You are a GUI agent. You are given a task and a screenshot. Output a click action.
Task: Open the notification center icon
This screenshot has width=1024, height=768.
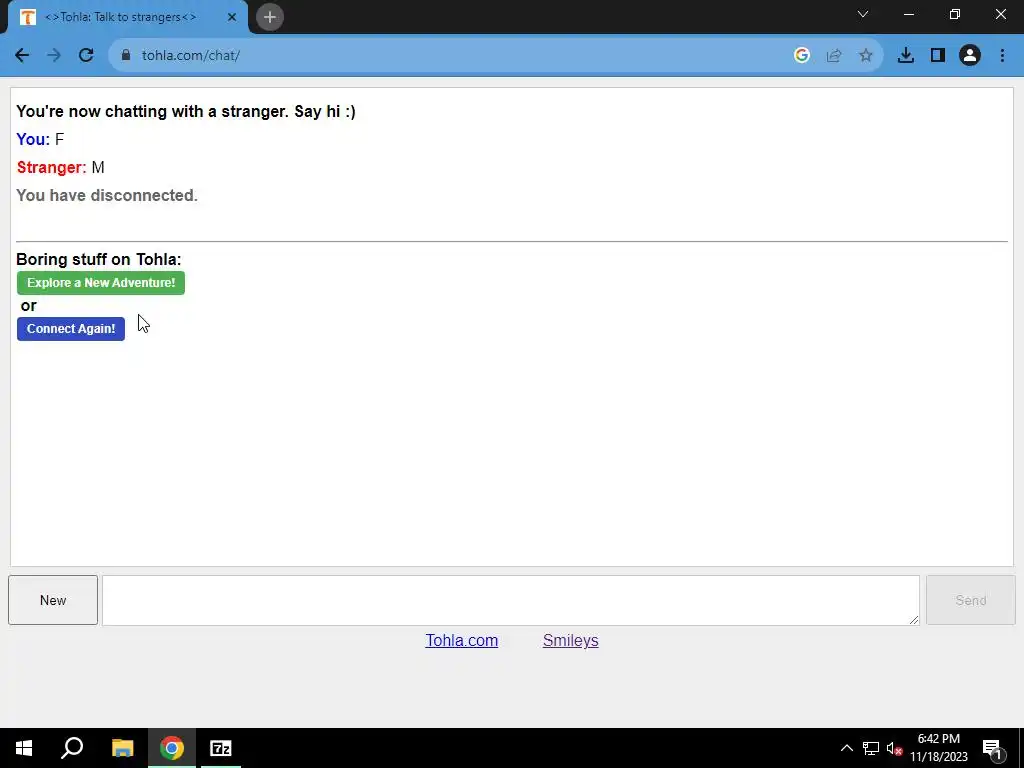pos(992,749)
